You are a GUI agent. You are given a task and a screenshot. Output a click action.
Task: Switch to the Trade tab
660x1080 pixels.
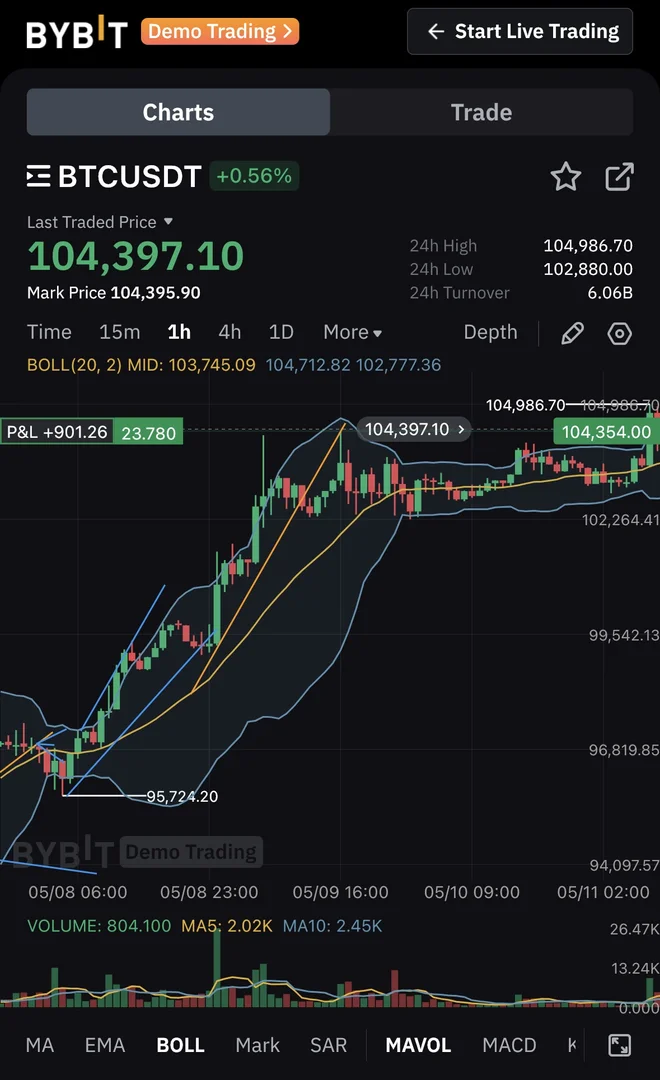click(481, 112)
